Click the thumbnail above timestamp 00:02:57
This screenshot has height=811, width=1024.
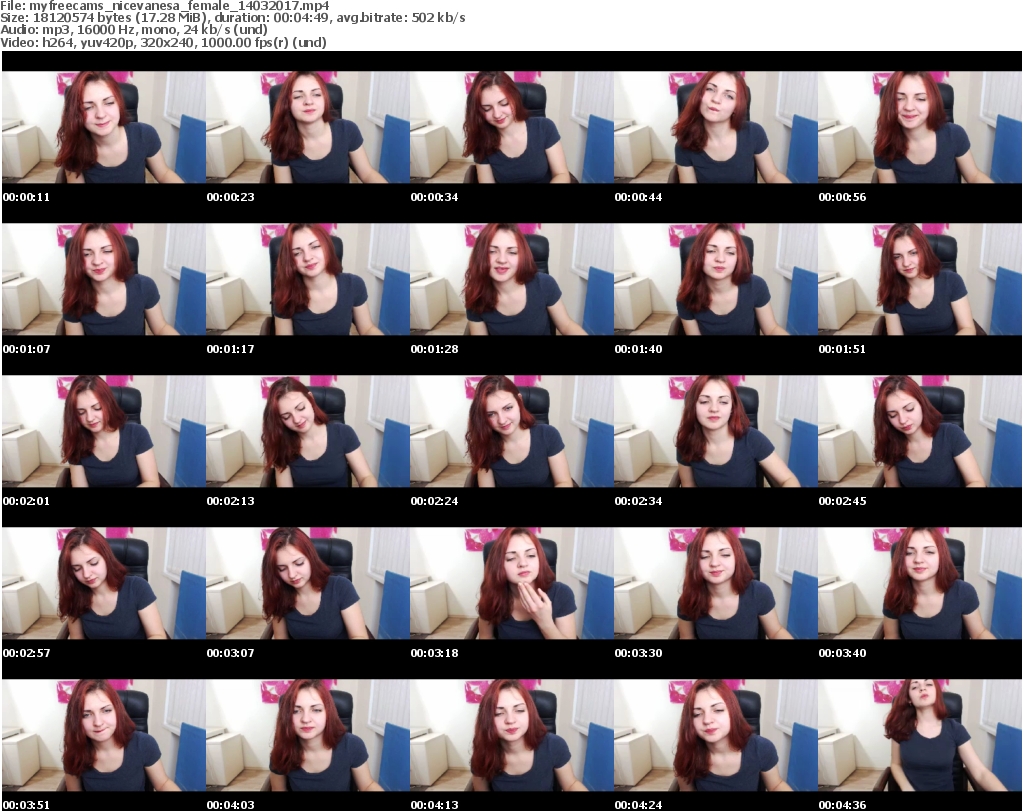click(104, 583)
